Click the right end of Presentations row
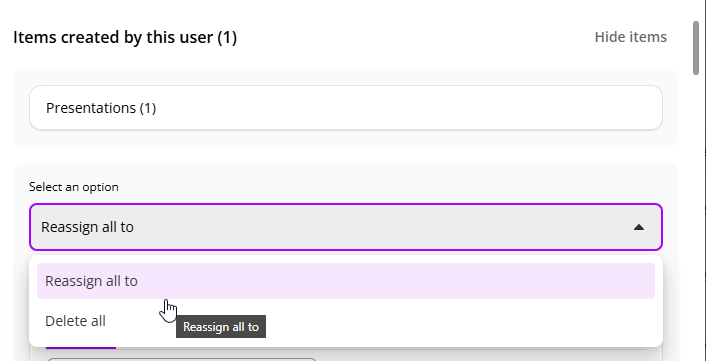The width and height of the screenshot is (706, 361). click(630, 108)
